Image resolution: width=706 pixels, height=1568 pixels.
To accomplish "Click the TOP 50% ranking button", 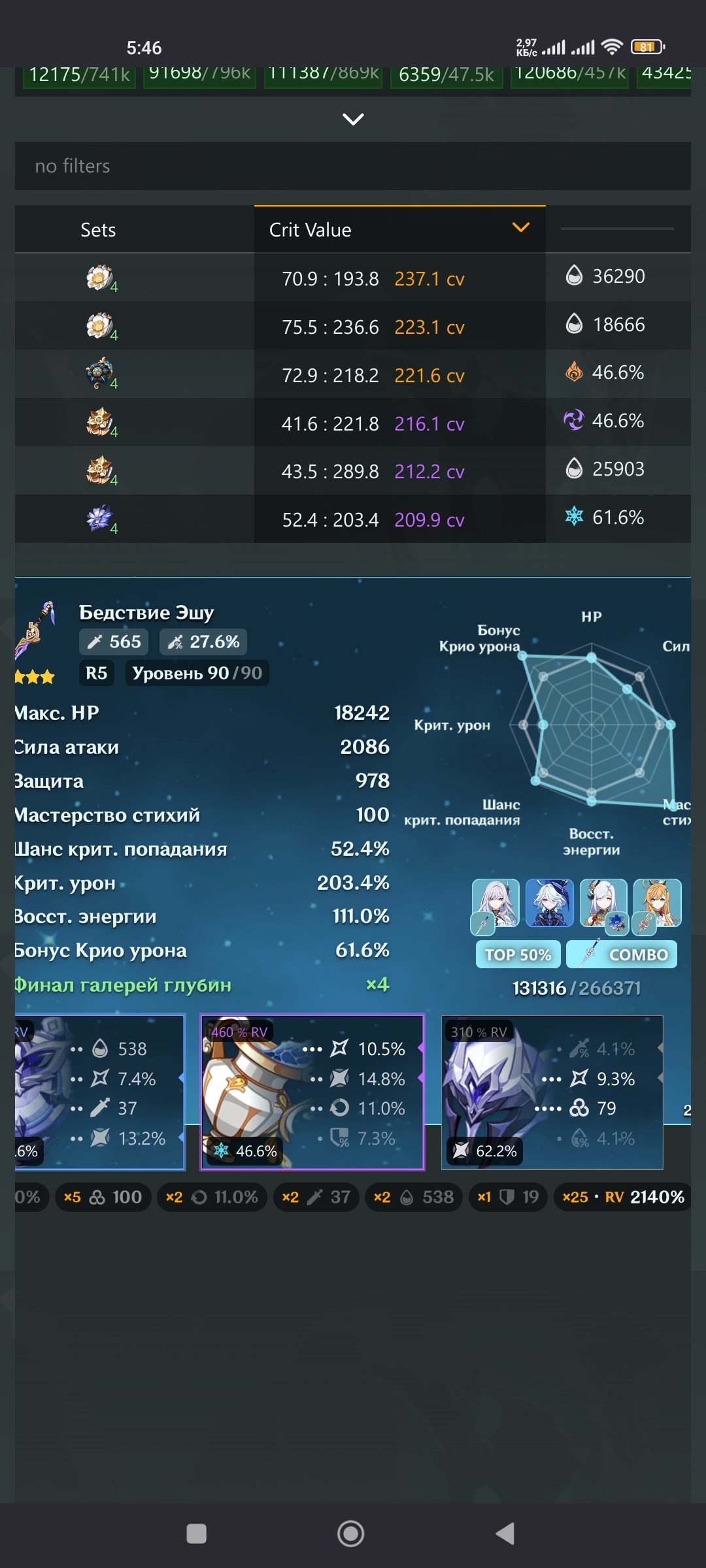I will point(518,955).
